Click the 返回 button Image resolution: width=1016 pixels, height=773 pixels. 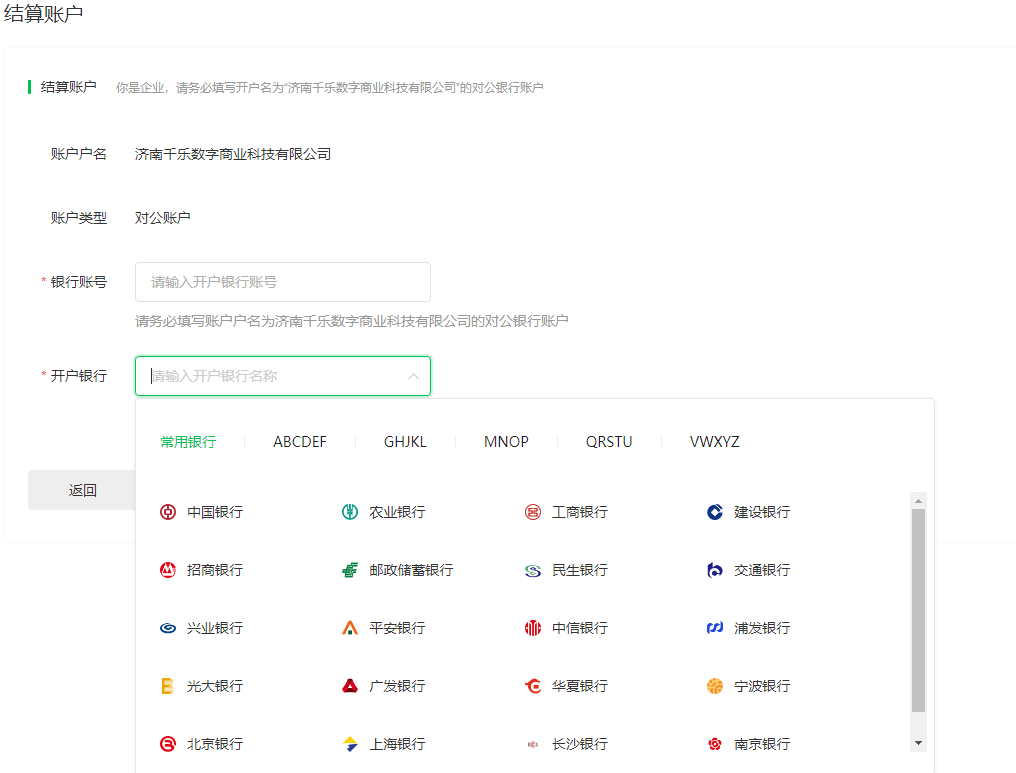click(82, 490)
